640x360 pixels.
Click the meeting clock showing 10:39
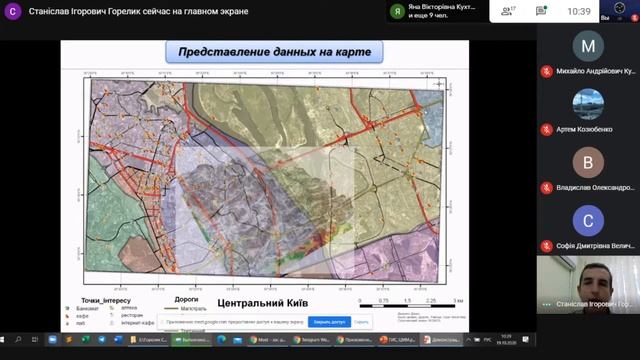579,11
